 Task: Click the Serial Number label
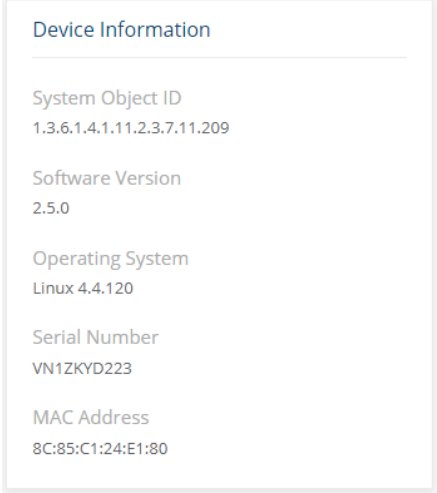[96, 337]
